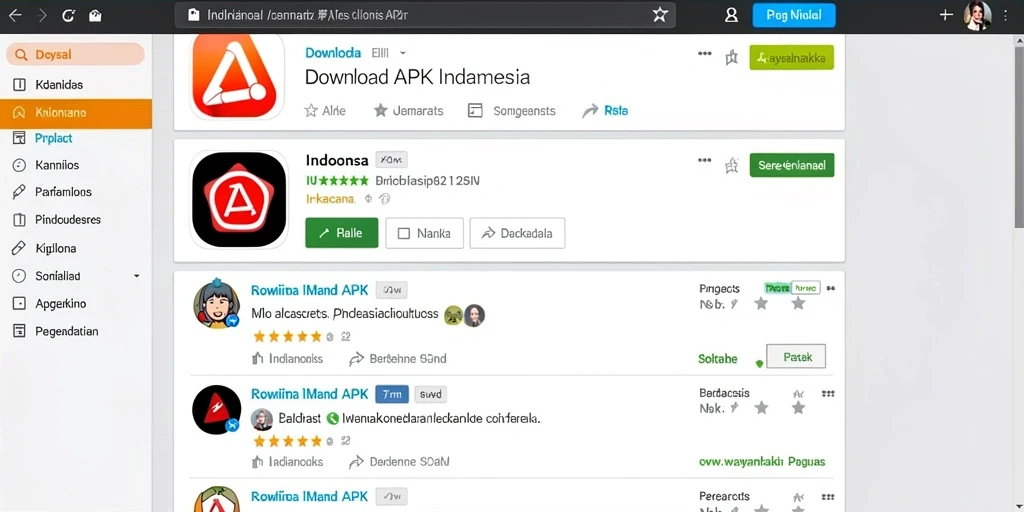The width and height of the screenshot is (1024, 512).
Task: Click the browser back arrow
Action: tap(14, 15)
